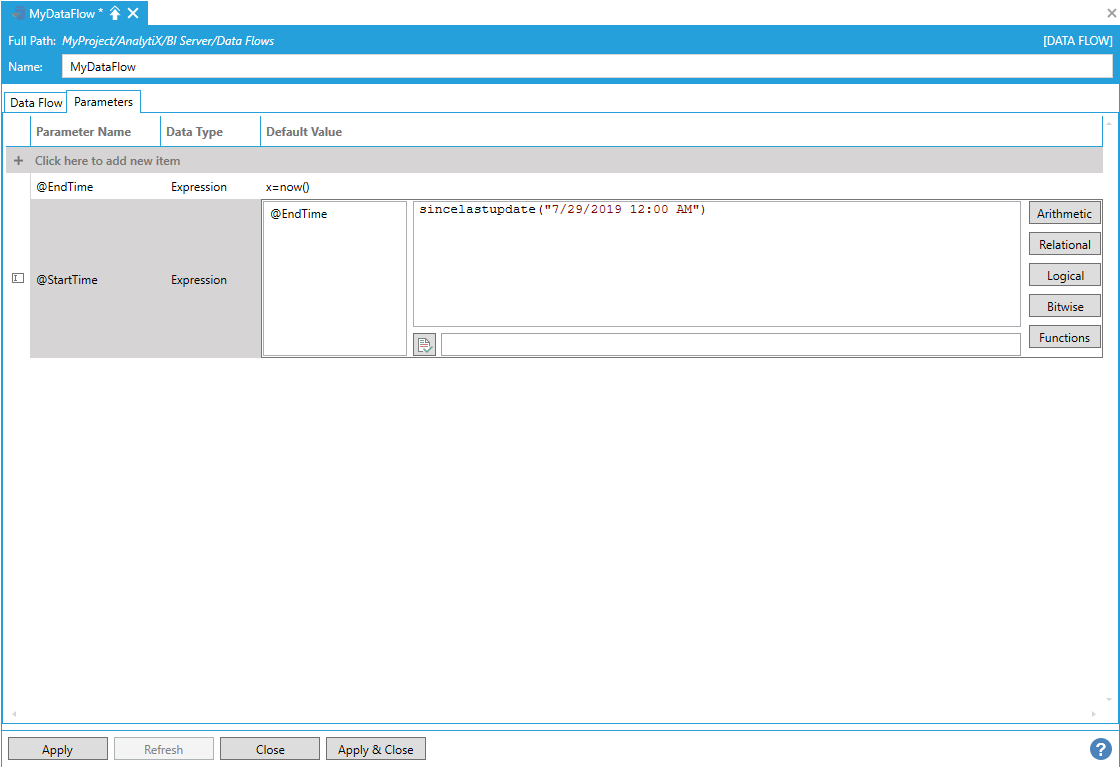Close the MyDataFlow document tab
This screenshot has width=1120, height=767.
click(133, 13)
